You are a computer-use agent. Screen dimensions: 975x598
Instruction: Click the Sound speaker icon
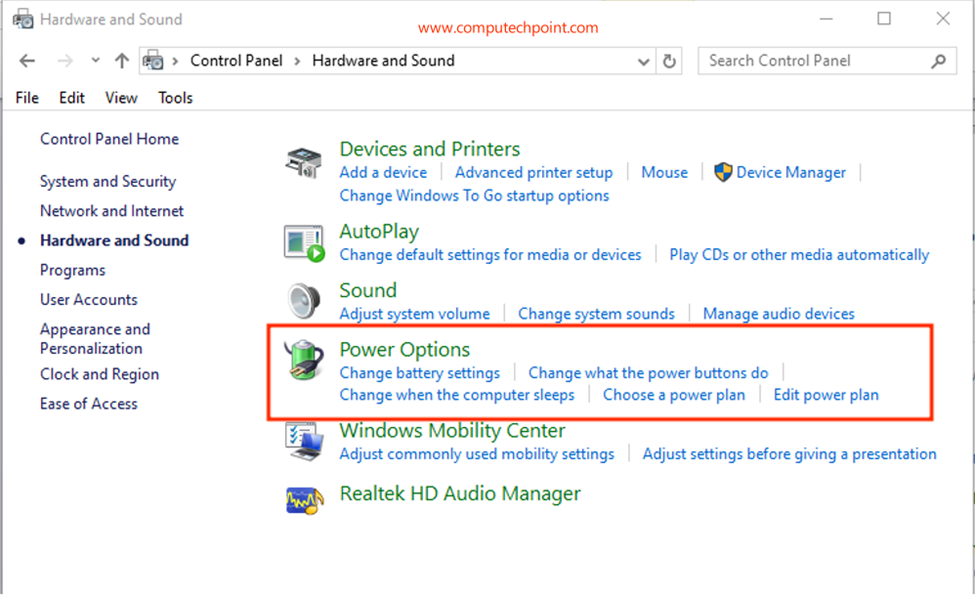point(304,301)
